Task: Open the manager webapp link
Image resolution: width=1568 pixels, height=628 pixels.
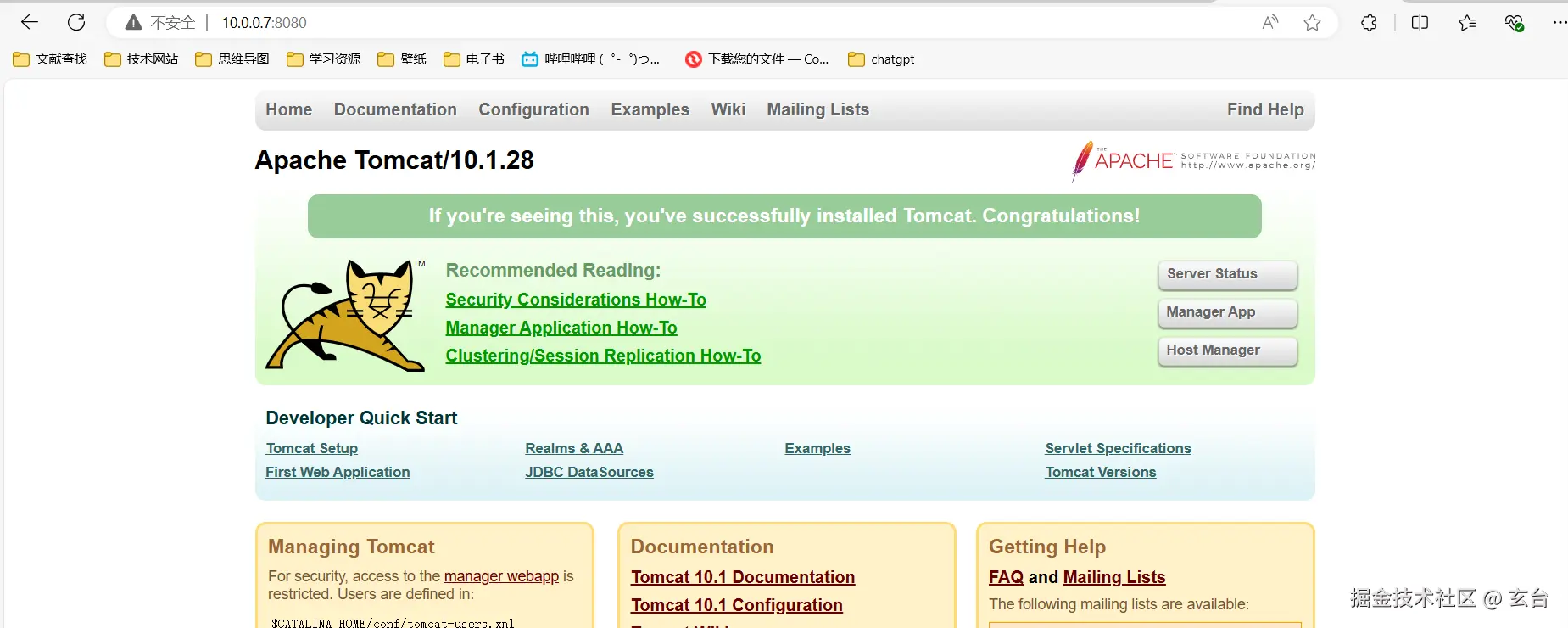Action: [x=501, y=576]
